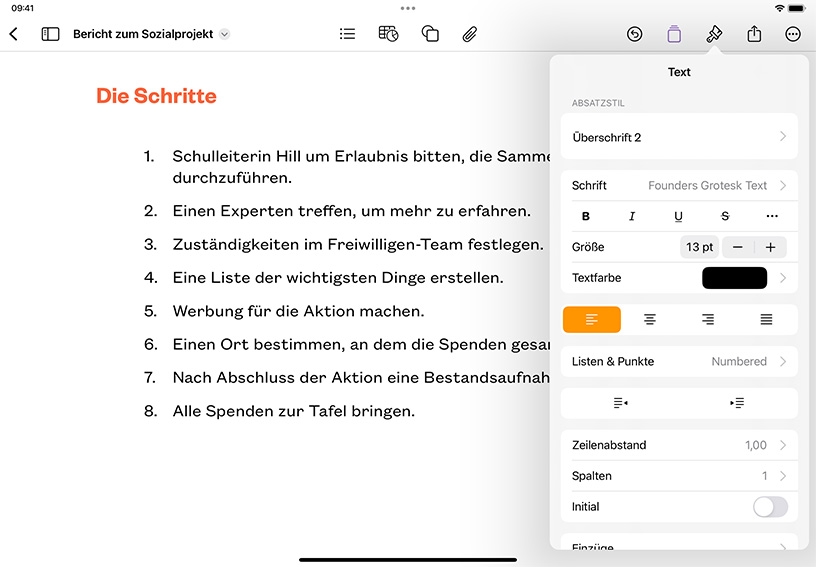This screenshot has width=816, height=567.
Task: Tap the multitasking three dots at top
Action: click(x=408, y=8)
